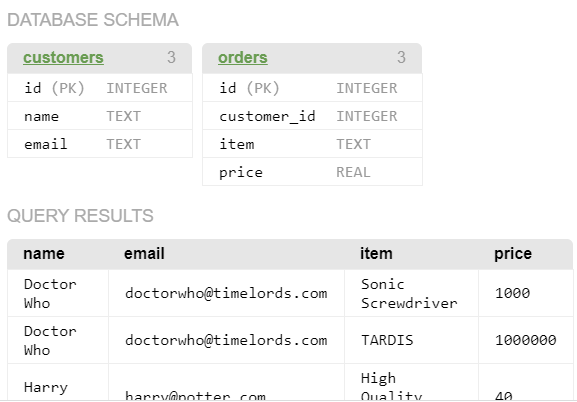The width and height of the screenshot is (577, 402).
Task: Select the customers email column row
Action: 100,144
